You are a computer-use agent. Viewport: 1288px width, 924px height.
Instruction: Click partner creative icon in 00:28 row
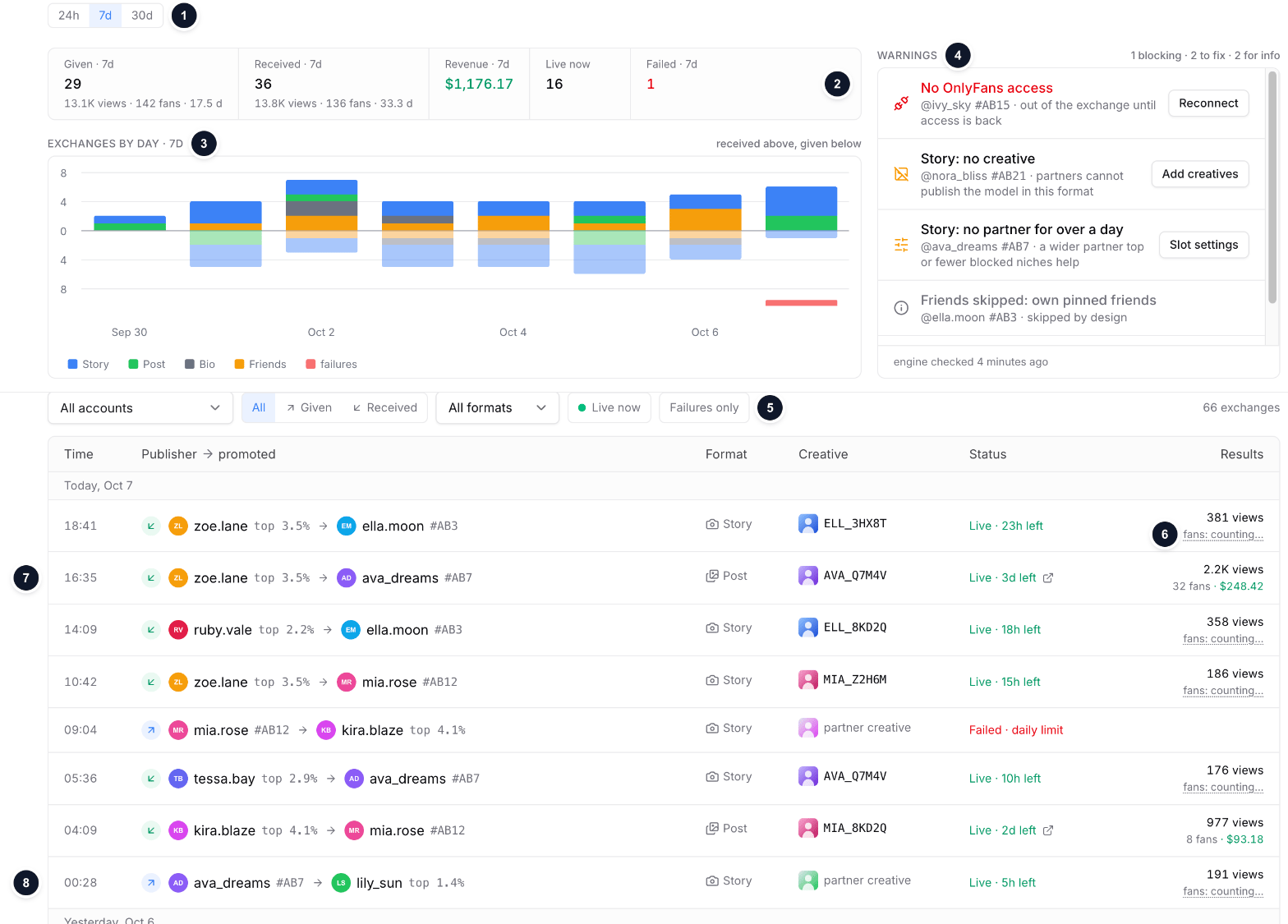tap(808, 880)
